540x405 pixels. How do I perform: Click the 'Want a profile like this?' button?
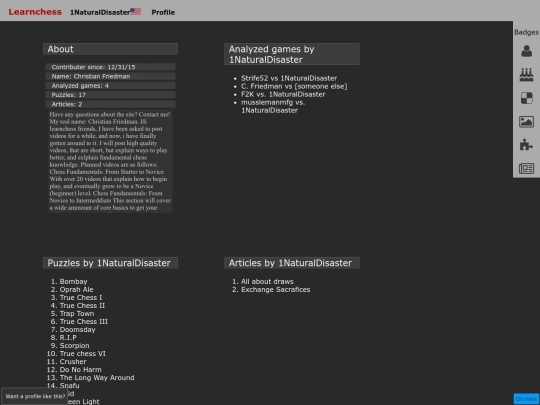click(35, 396)
